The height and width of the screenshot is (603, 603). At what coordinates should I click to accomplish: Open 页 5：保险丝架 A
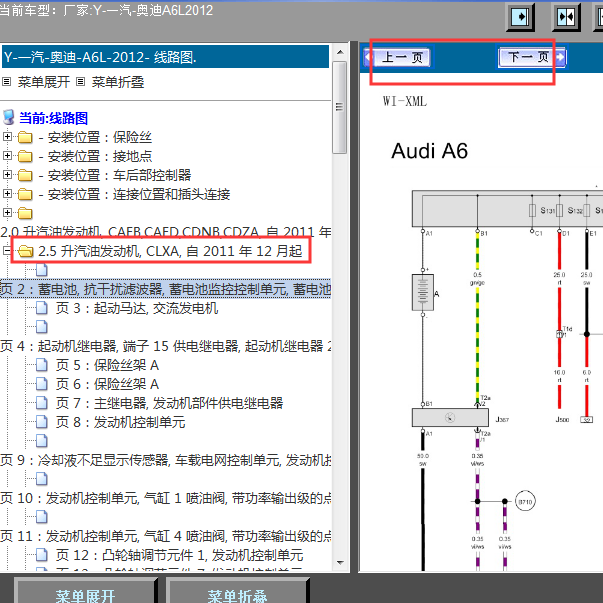pyautogui.click(x=107, y=365)
